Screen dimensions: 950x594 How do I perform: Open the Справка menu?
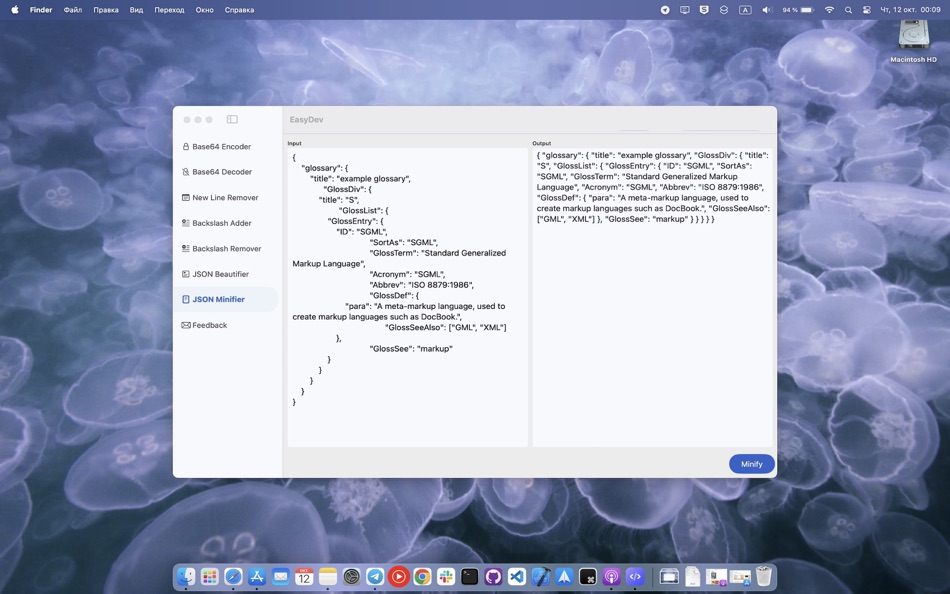coord(239,10)
